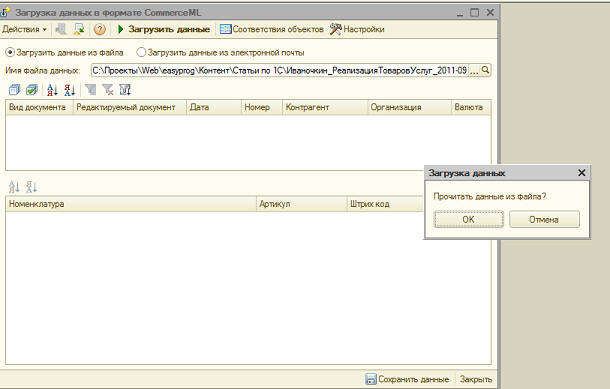The image size is (610, 389).
Task: Click the window icon in title bar
Action: point(5,12)
